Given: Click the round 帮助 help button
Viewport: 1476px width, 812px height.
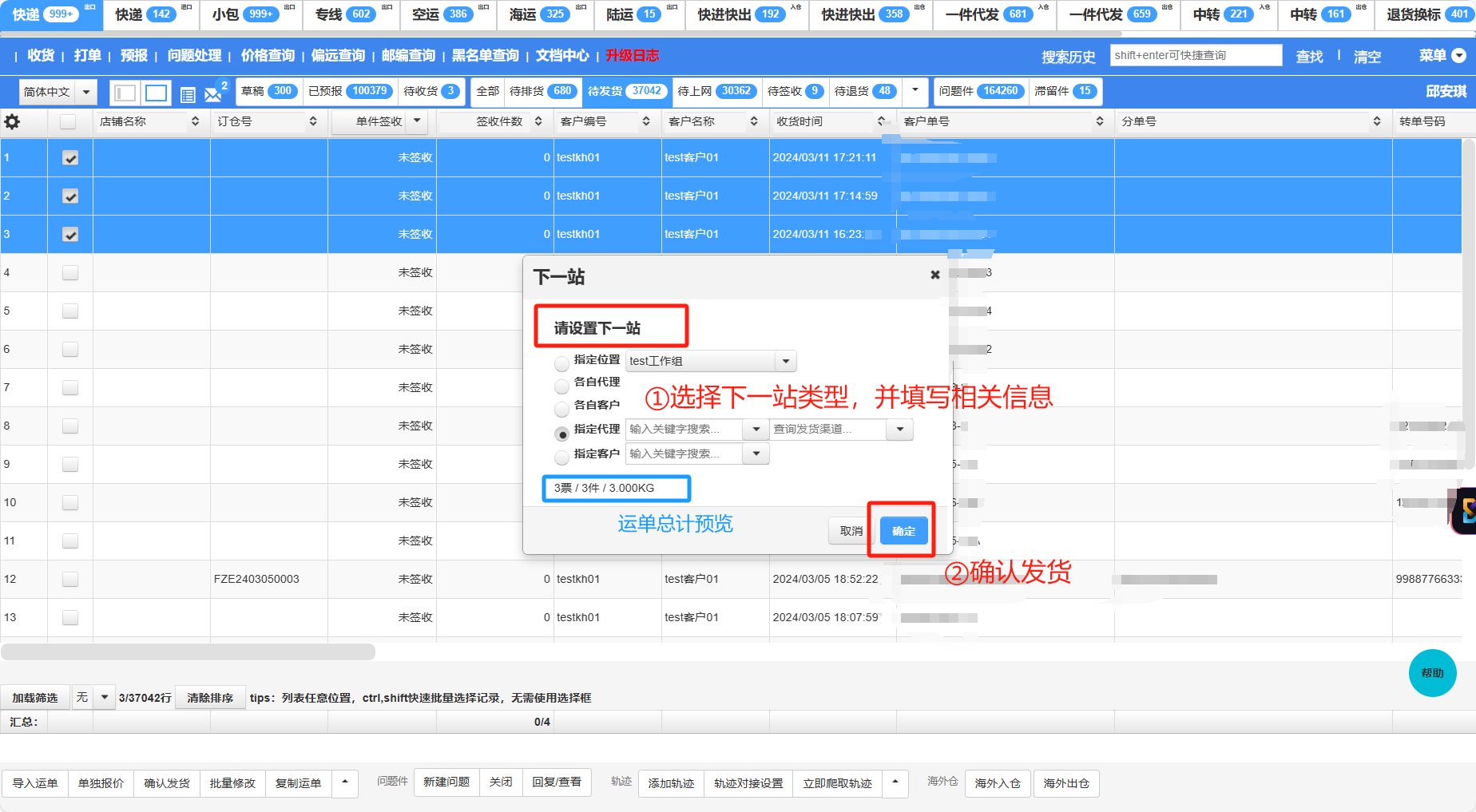Looking at the screenshot, I should click(1432, 673).
